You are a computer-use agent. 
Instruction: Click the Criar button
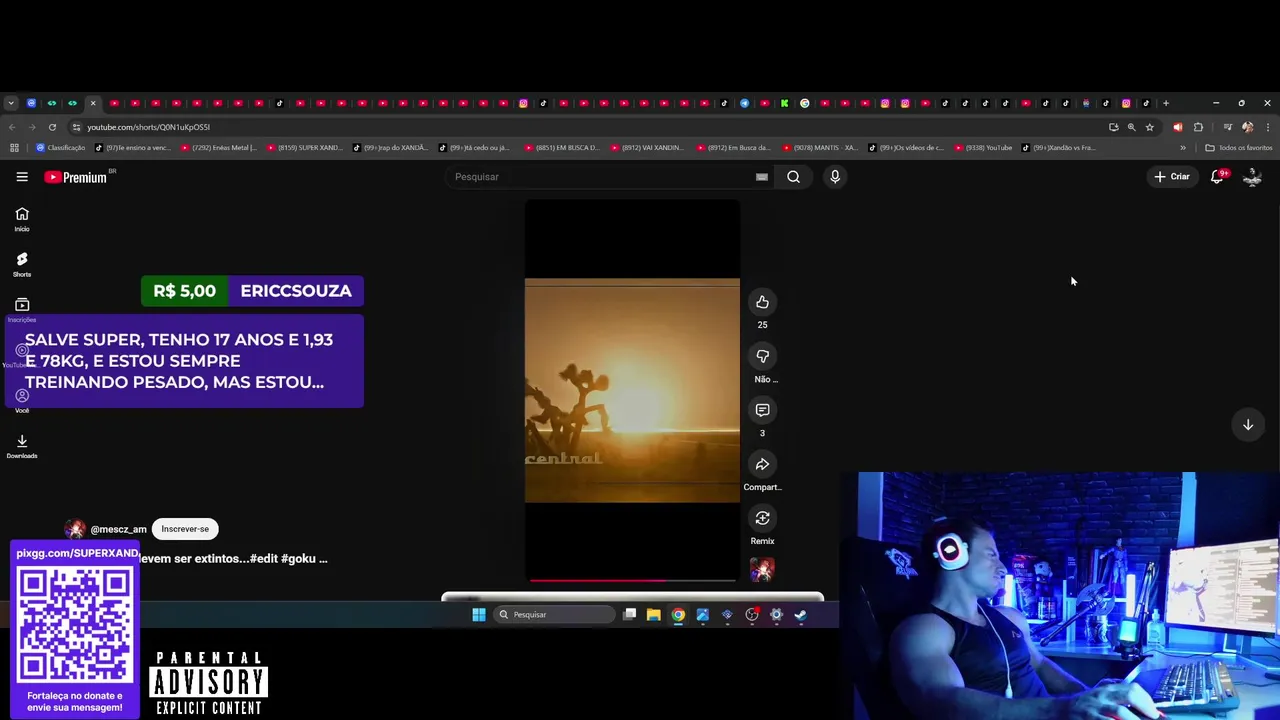pos(1171,177)
